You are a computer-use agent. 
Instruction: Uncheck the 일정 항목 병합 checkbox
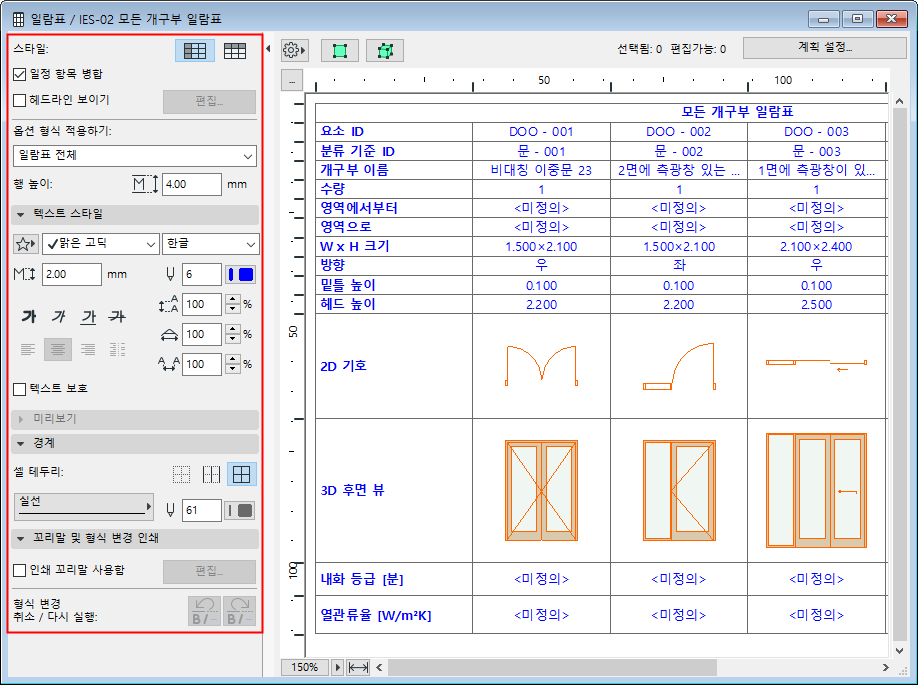tap(17, 73)
